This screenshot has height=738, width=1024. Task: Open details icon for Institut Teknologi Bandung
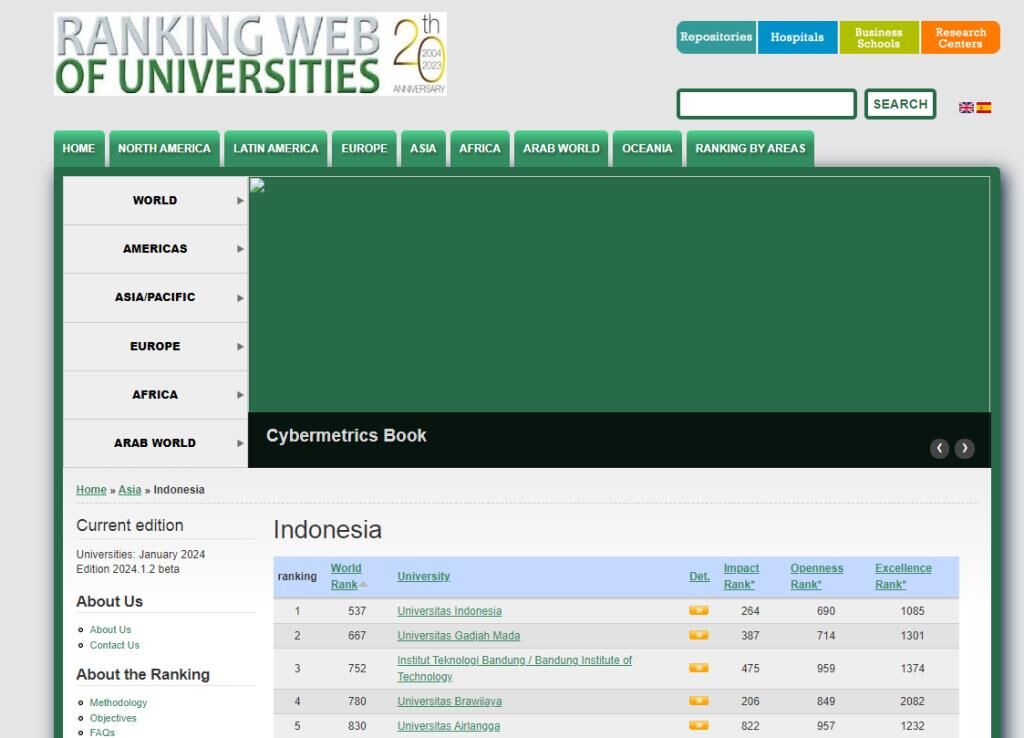click(698, 668)
